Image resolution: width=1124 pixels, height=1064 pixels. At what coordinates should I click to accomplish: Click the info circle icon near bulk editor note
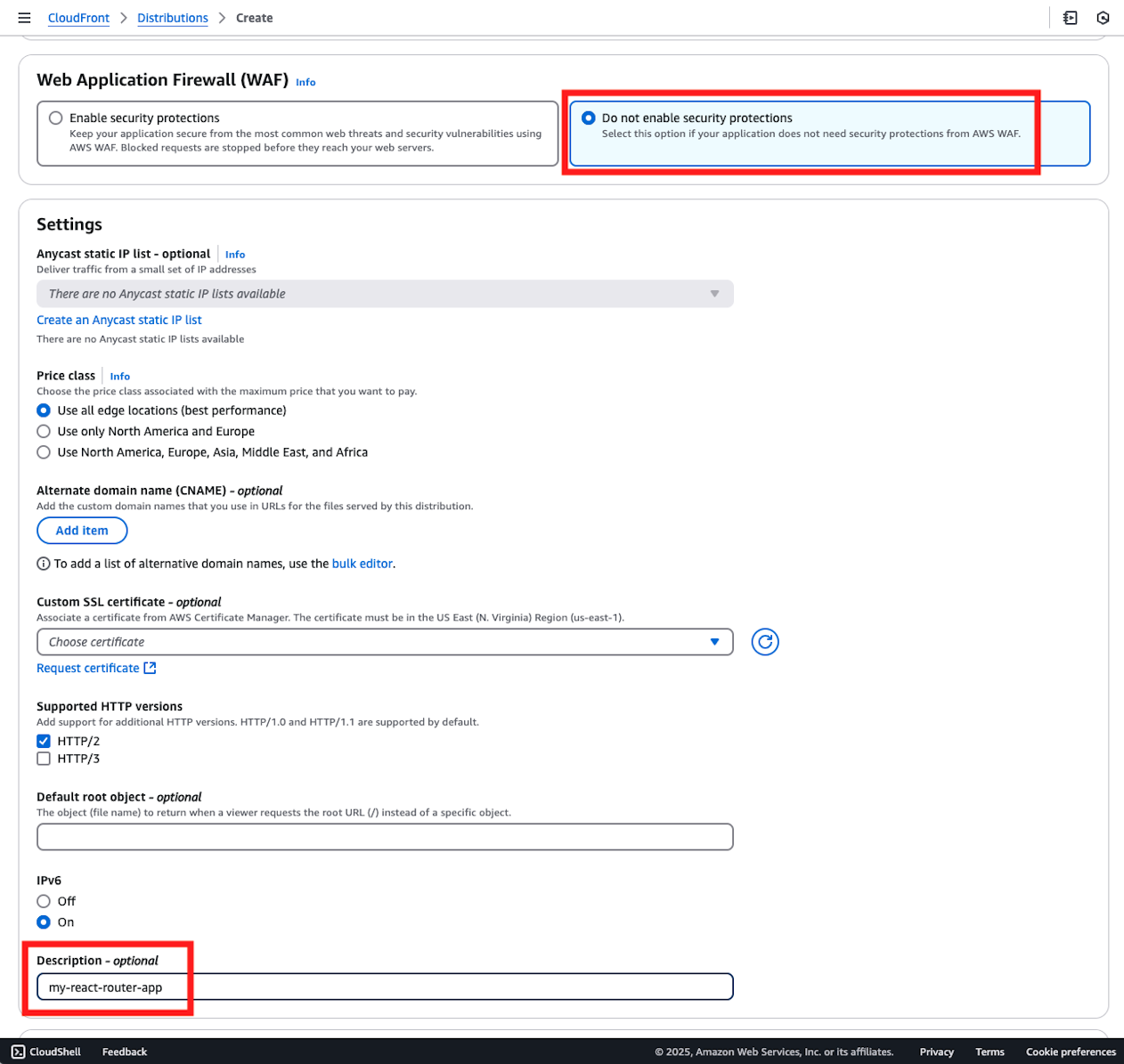click(x=43, y=564)
